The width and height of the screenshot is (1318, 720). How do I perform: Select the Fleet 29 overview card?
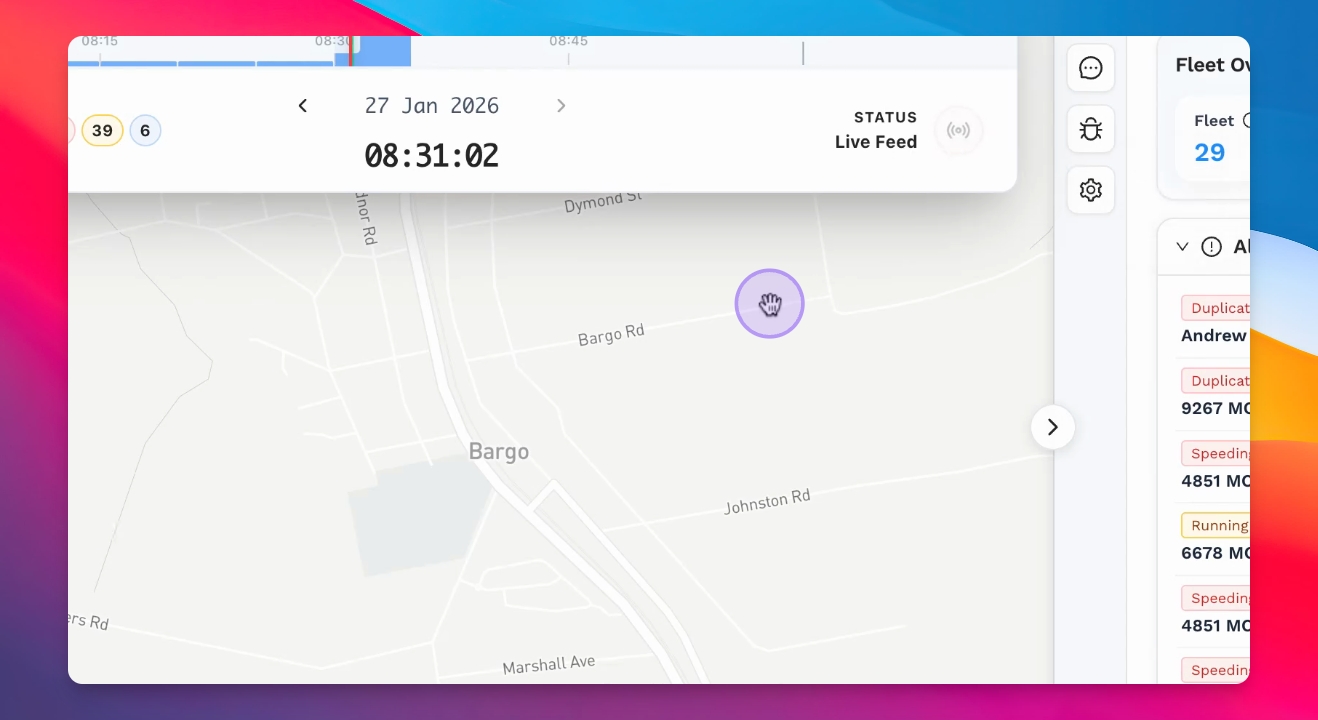pyautogui.click(x=1213, y=139)
